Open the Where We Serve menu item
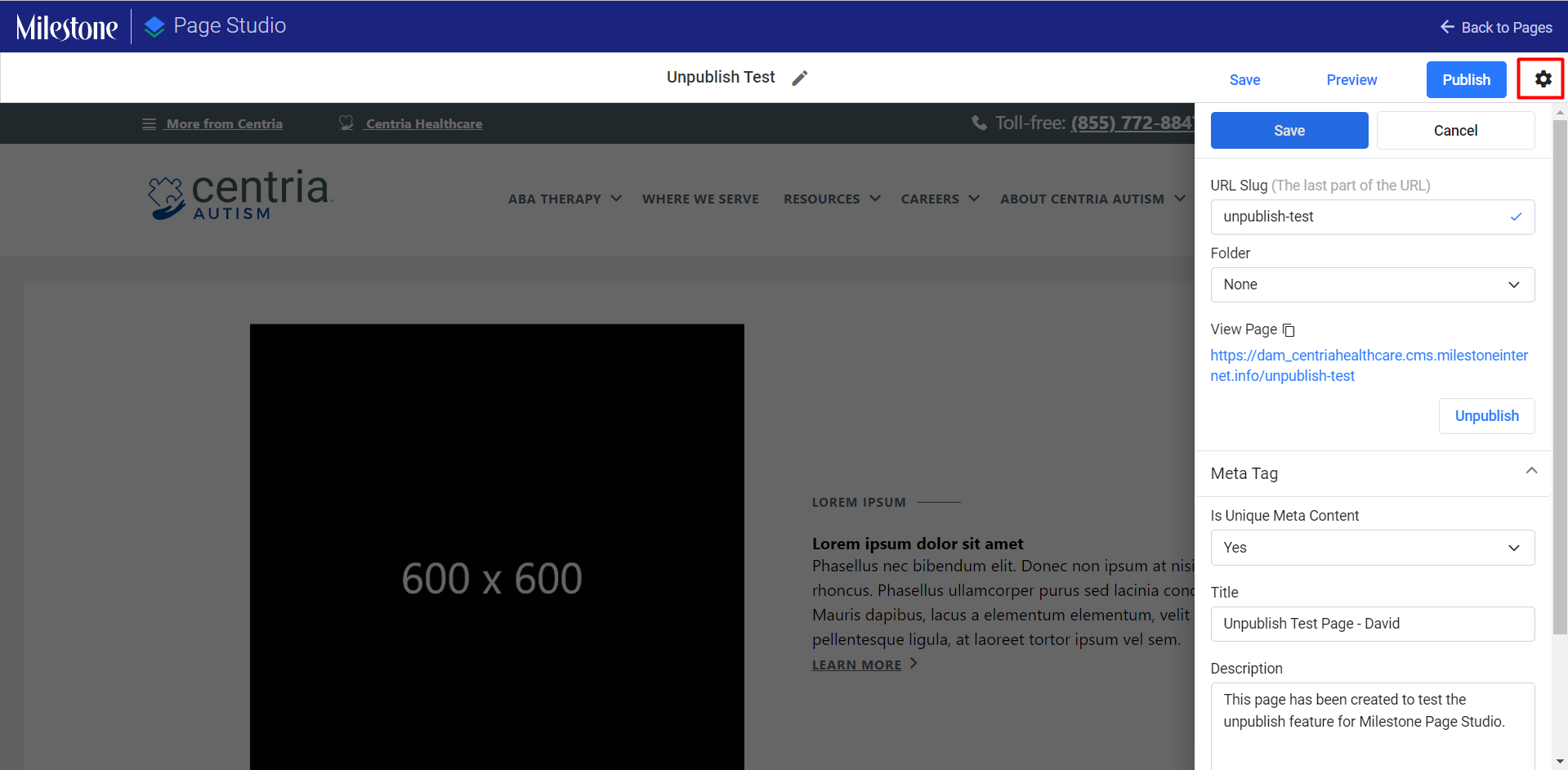Image resolution: width=1568 pixels, height=770 pixels. 700,199
